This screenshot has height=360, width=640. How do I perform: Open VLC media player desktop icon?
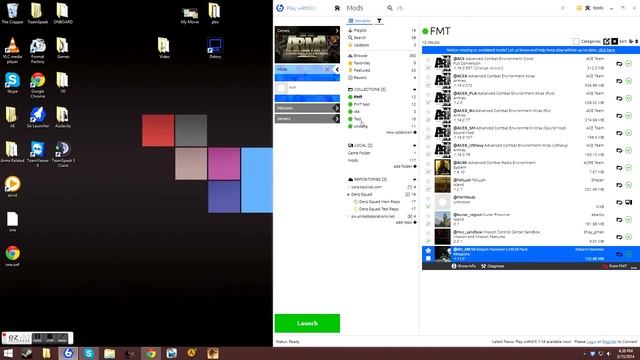click(12, 50)
